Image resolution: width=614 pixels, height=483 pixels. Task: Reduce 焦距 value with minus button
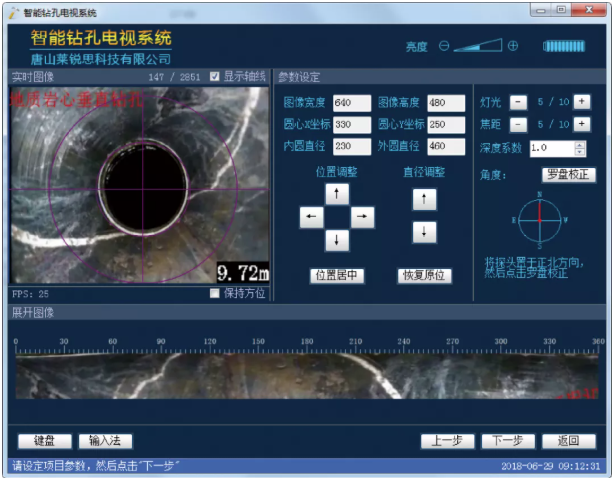point(517,125)
